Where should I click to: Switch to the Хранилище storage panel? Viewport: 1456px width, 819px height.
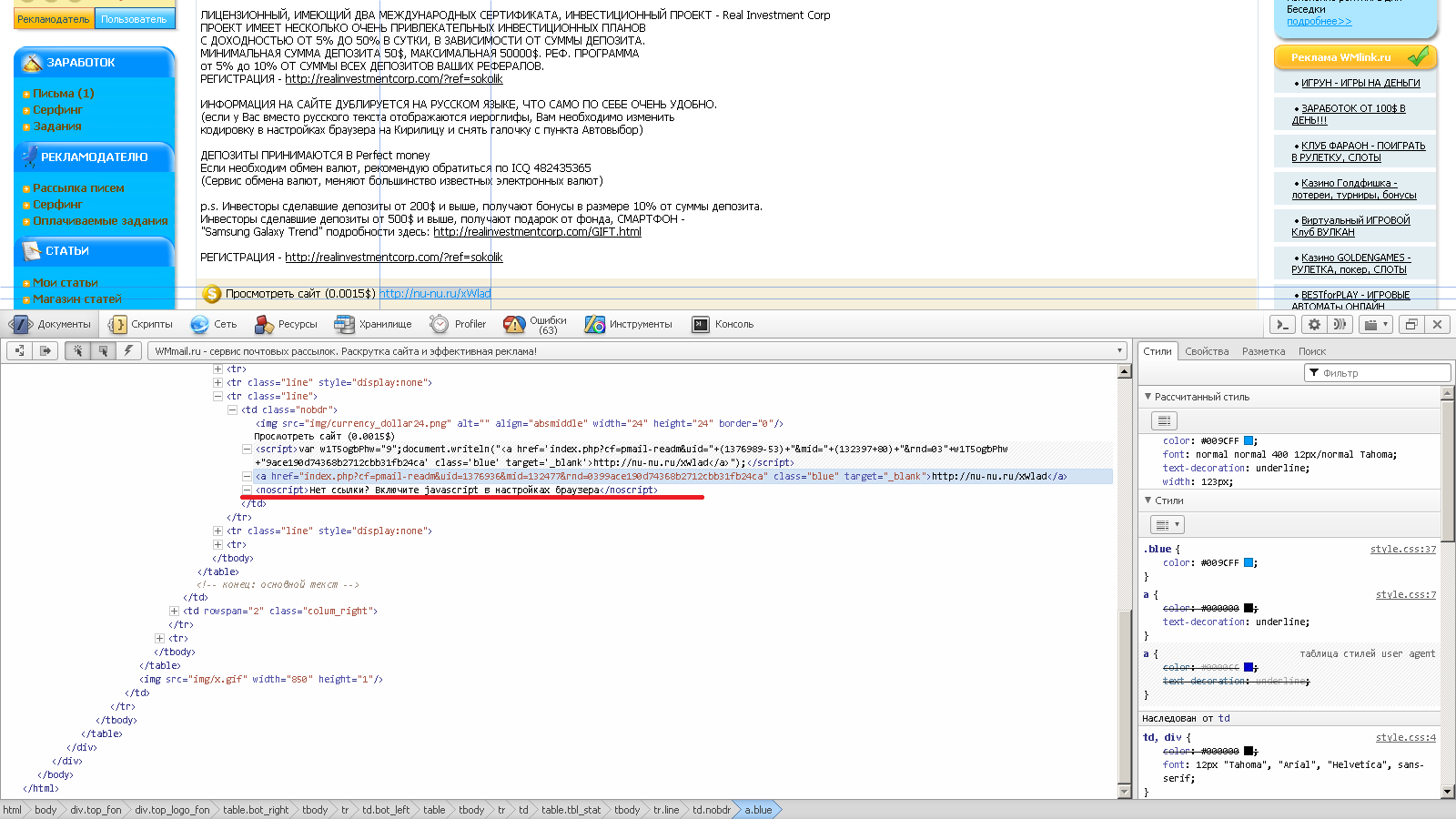(x=374, y=324)
